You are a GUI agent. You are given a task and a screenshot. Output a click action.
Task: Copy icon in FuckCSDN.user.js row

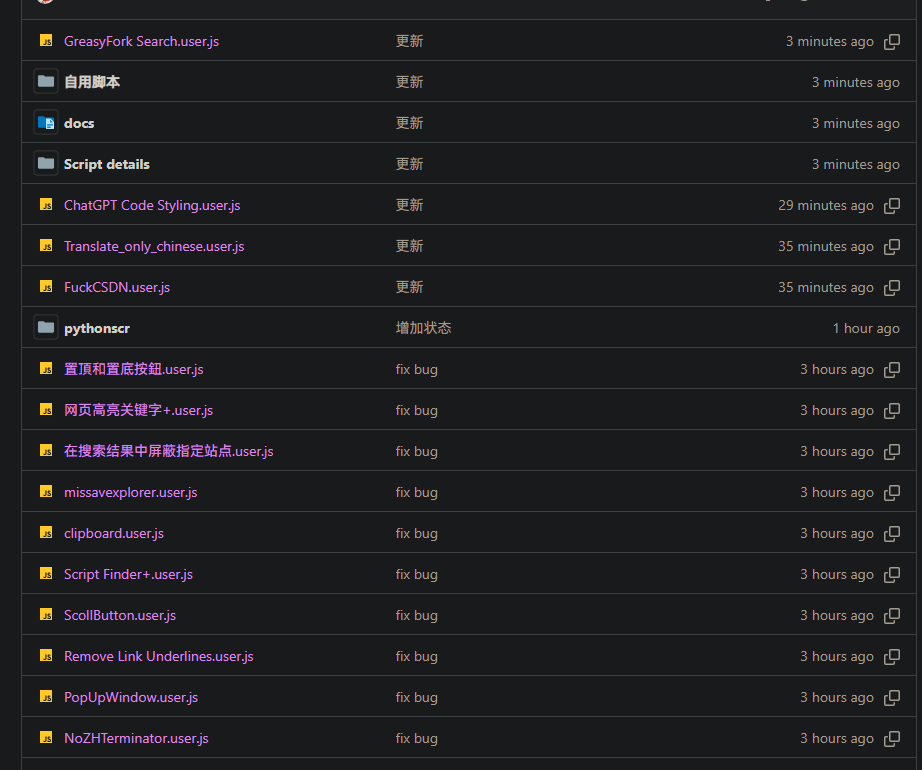pyautogui.click(x=891, y=287)
